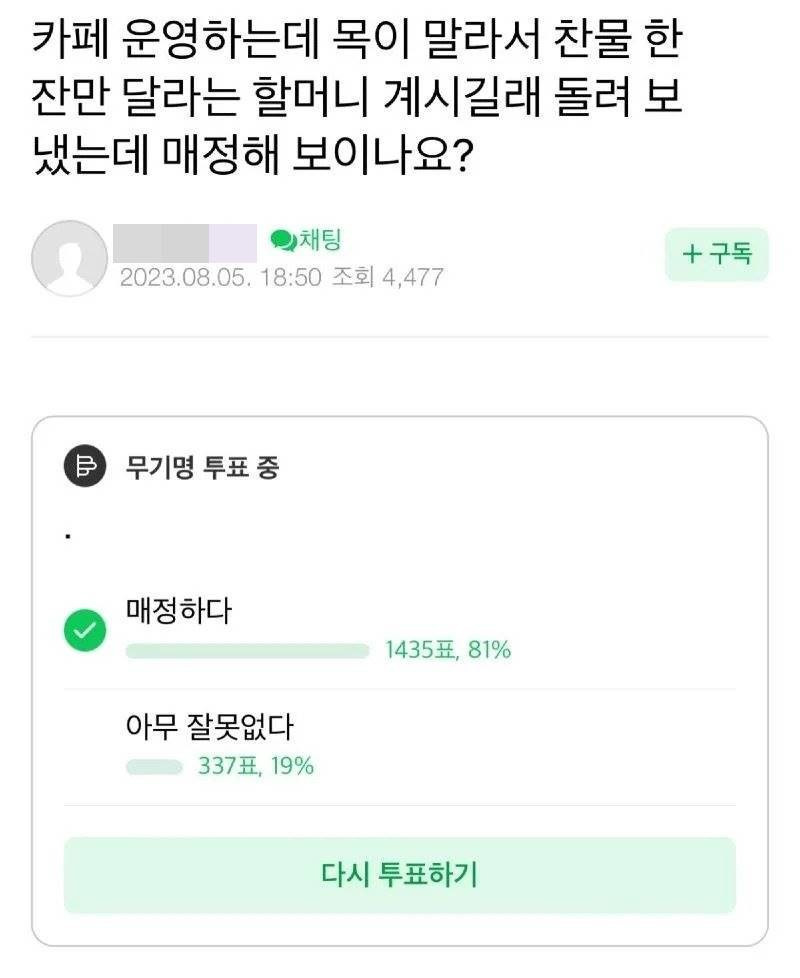Click the green checkmark beside 매정하다

click(85, 629)
